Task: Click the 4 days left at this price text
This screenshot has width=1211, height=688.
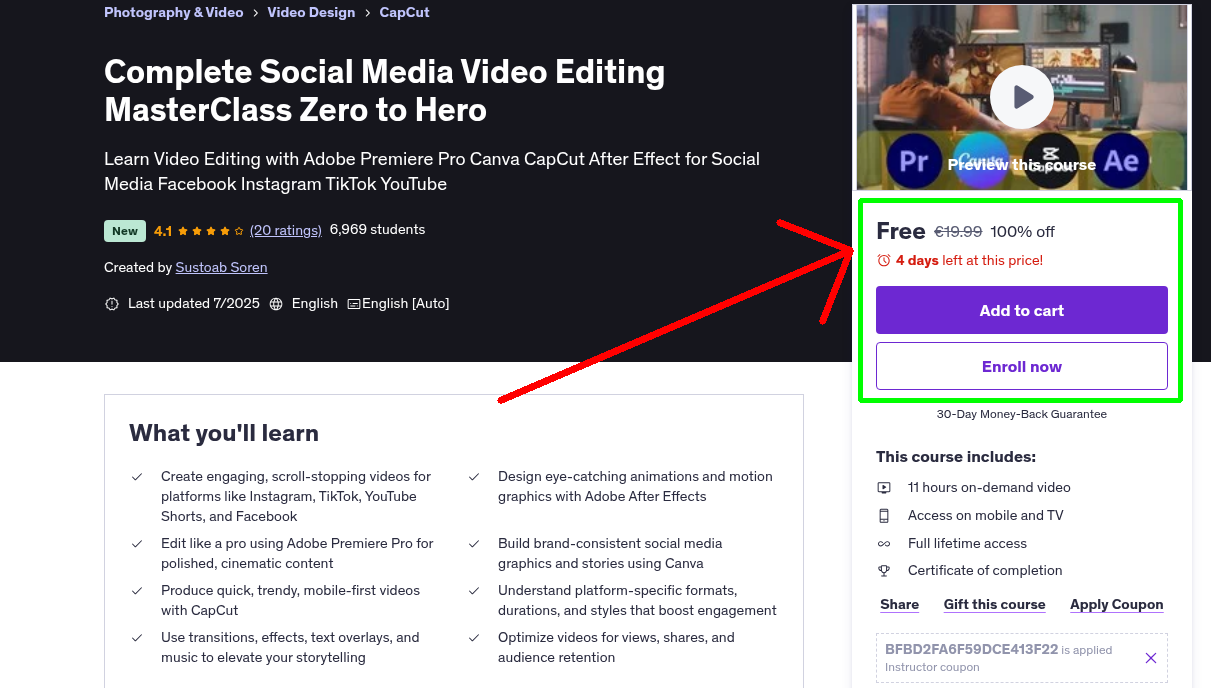Action: pyautogui.click(x=969, y=261)
